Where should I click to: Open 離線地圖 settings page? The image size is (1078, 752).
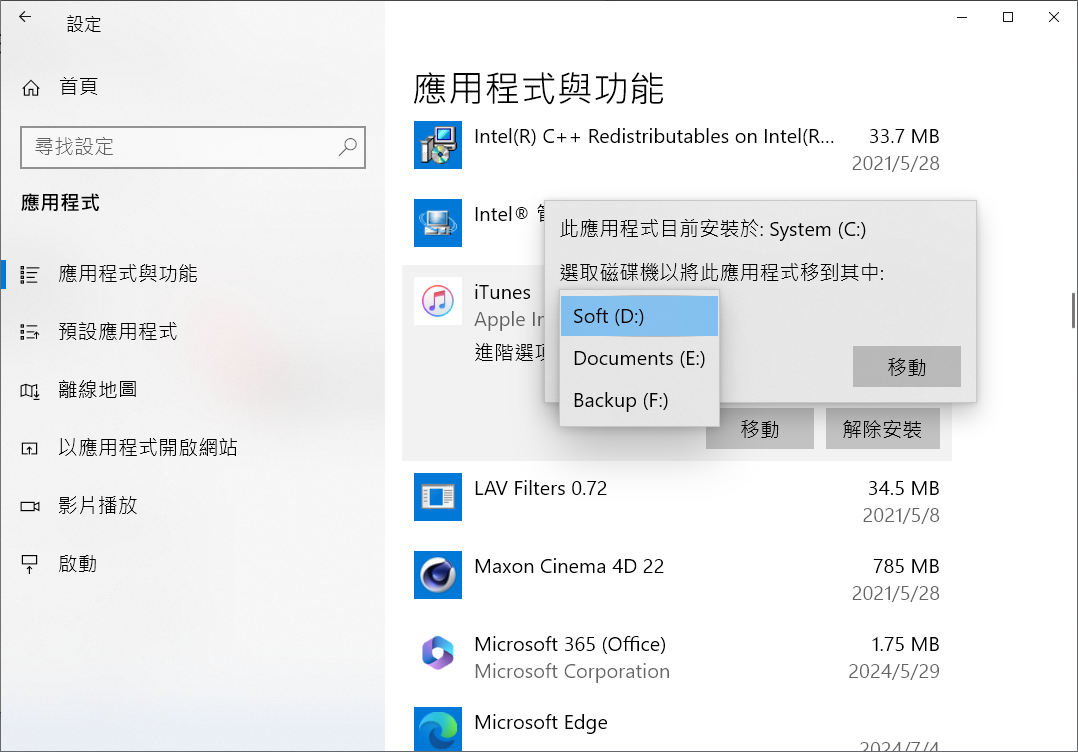point(98,390)
